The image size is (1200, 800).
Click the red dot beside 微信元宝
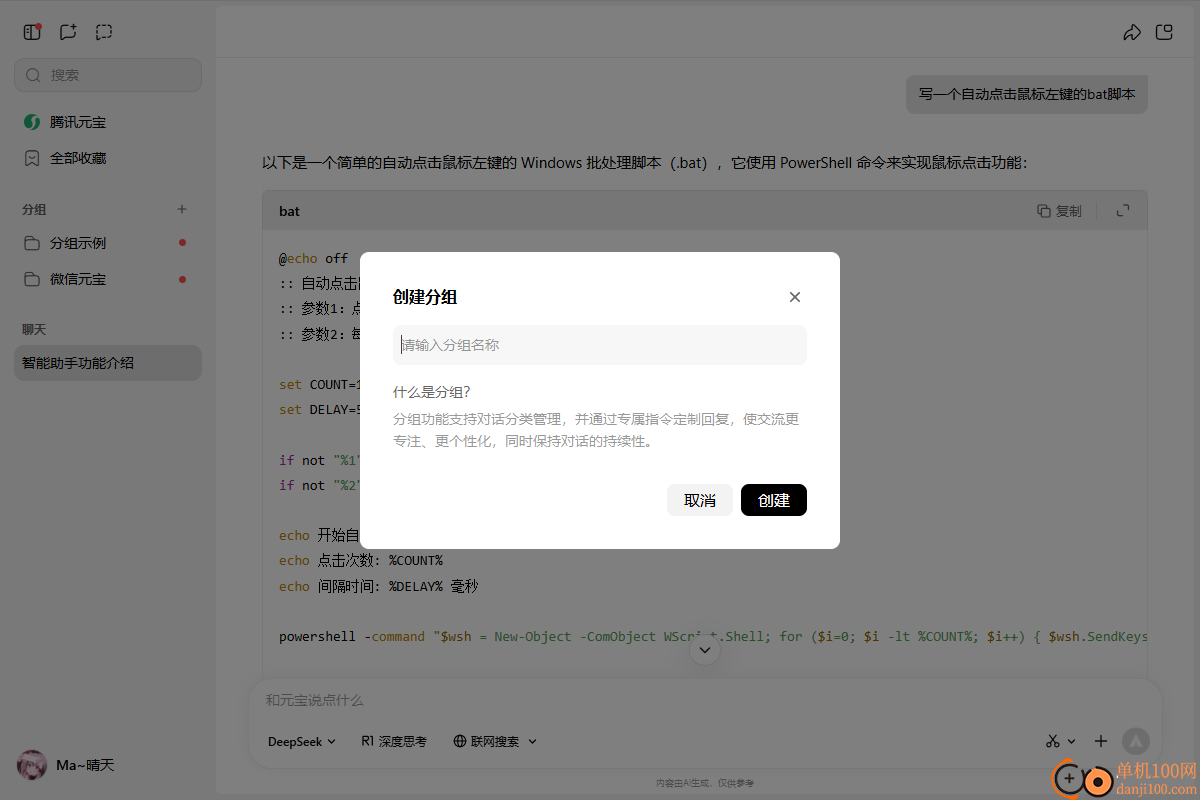click(x=182, y=279)
